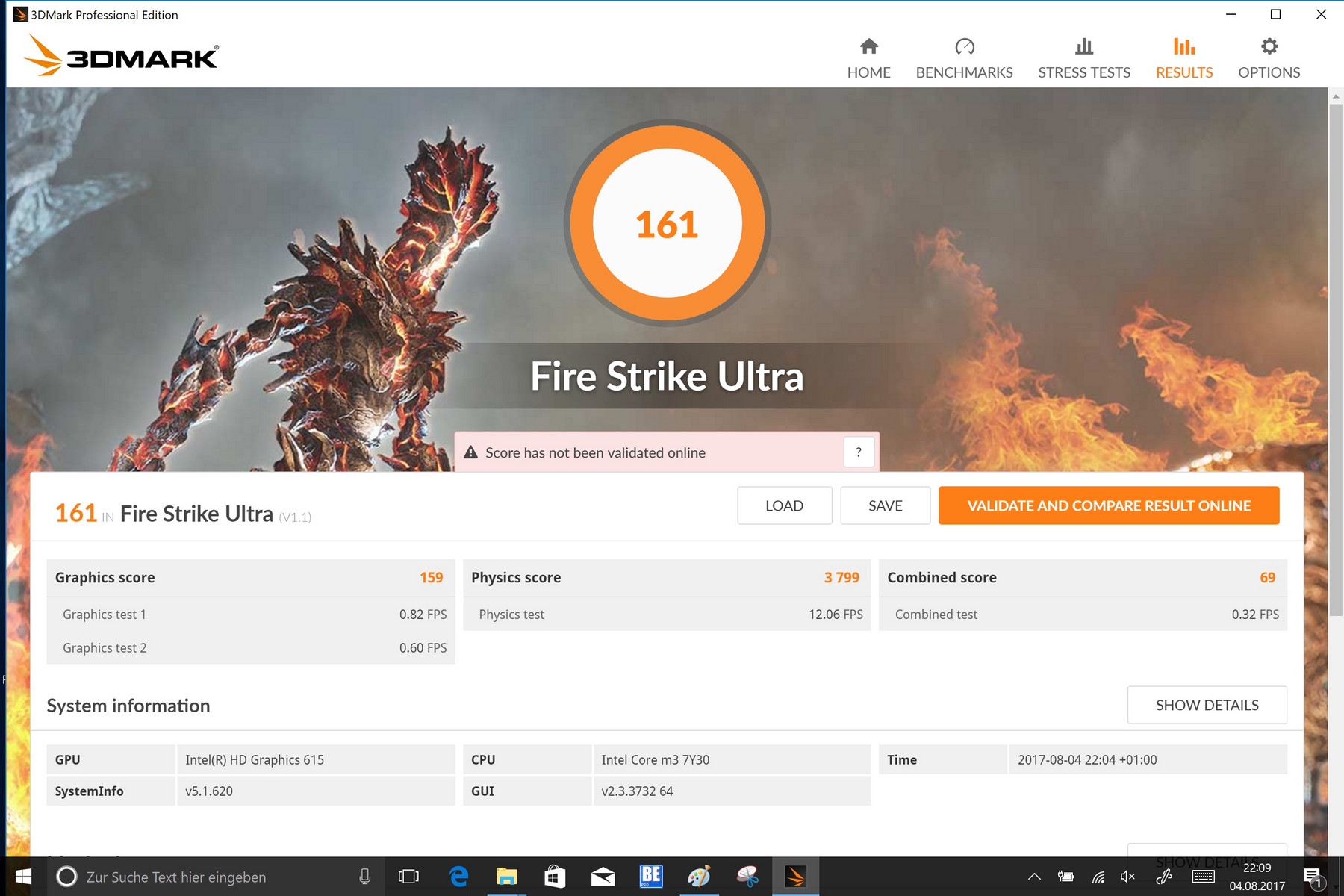Image resolution: width=1344 pixels, height=896 pixels.
Task: Save the benchmark result
Action: tap(885, 505)
